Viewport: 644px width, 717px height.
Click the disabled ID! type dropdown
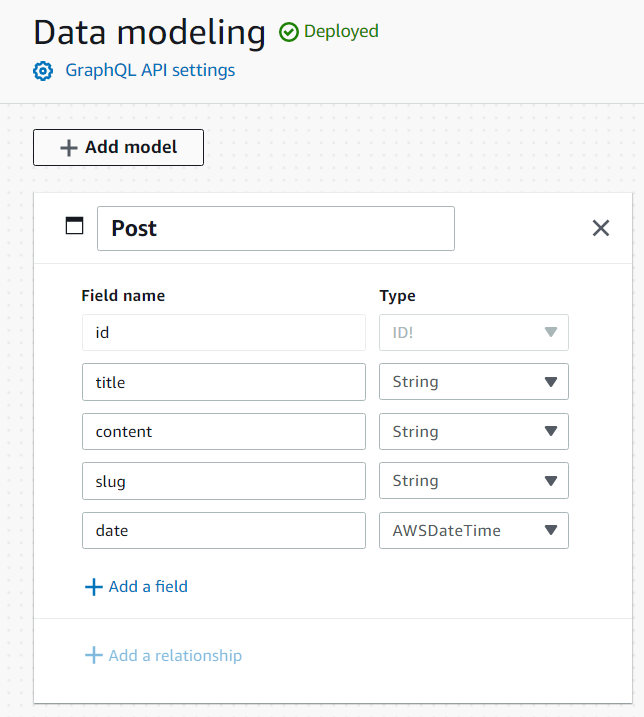[x=474, y=333]
